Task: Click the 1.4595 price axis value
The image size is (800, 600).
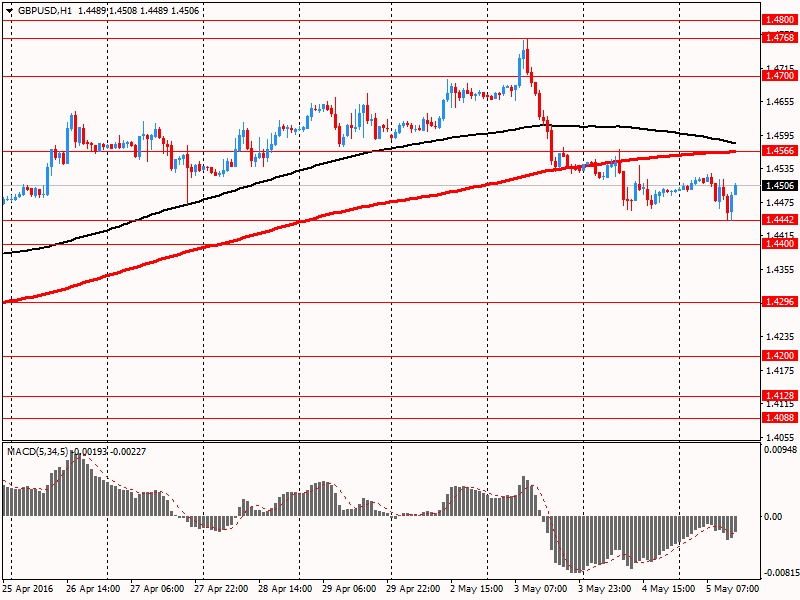Action: (781, 136)
